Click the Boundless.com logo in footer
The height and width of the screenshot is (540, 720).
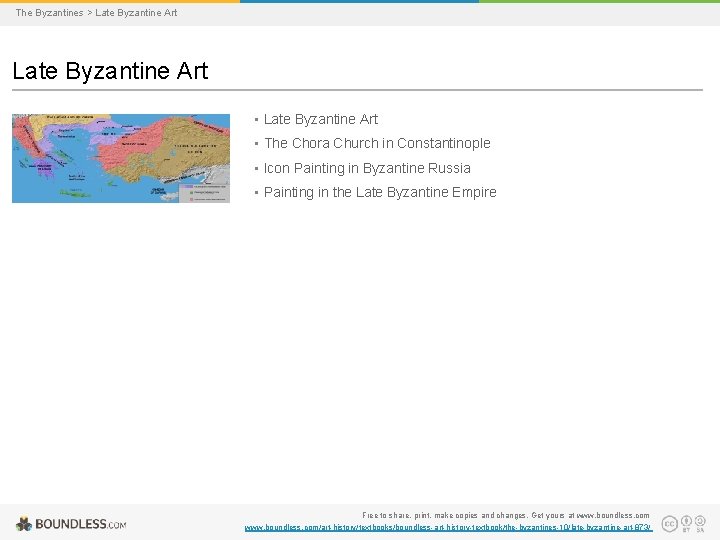tap(71, 524)
